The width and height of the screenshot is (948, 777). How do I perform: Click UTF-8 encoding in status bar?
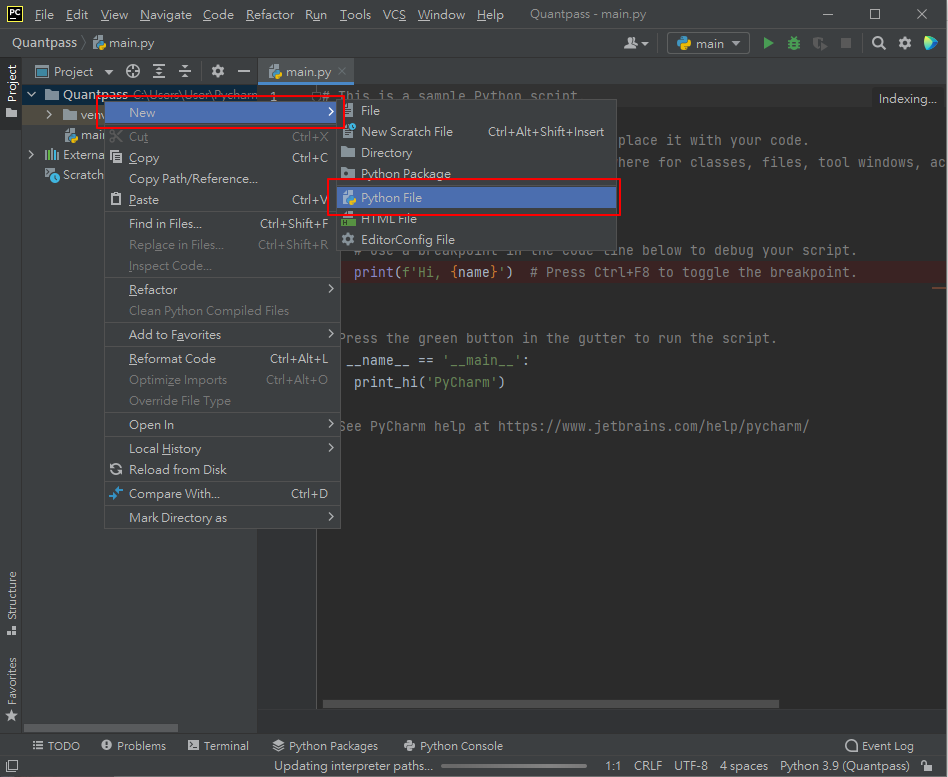(x=690, y=766)
